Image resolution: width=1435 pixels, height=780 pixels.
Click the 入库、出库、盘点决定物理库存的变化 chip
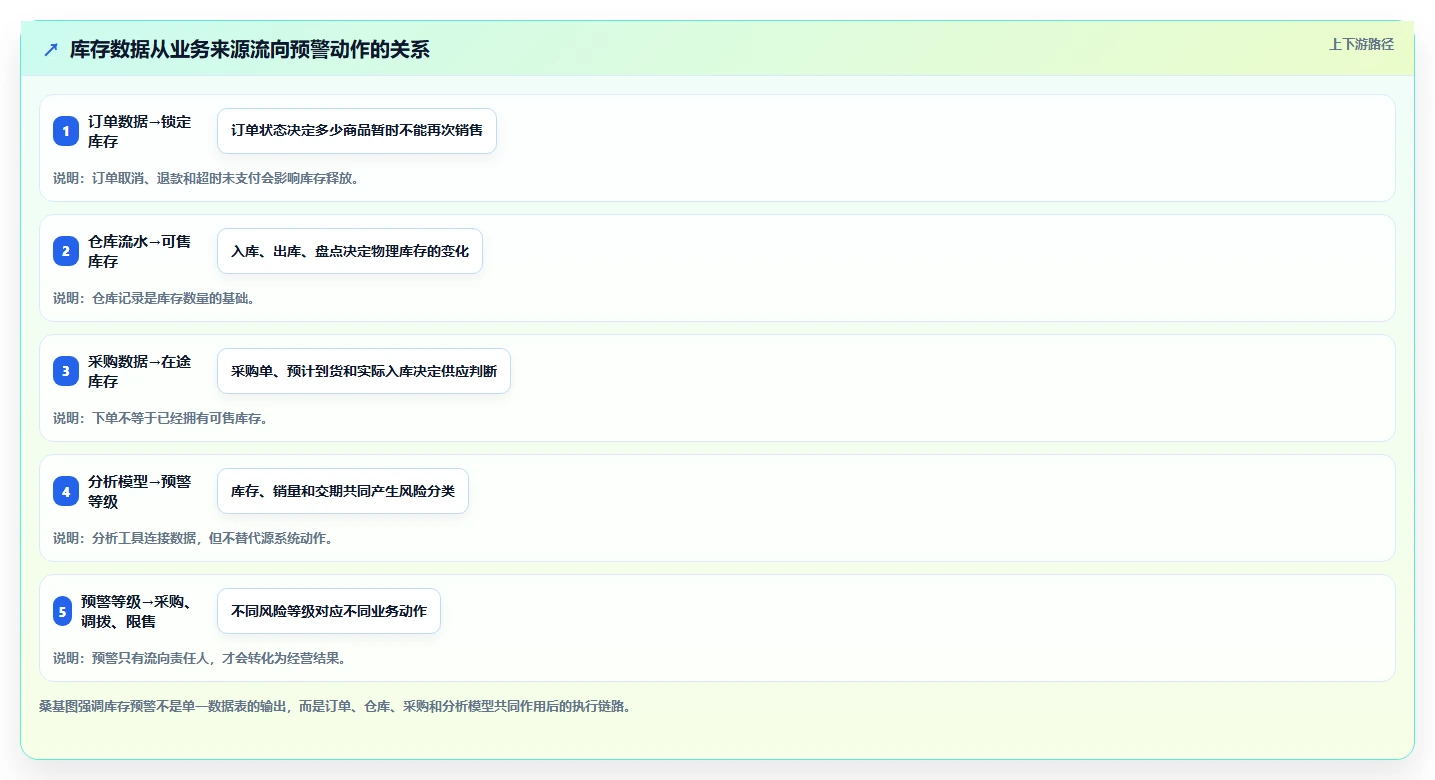(x=350, y=251)
